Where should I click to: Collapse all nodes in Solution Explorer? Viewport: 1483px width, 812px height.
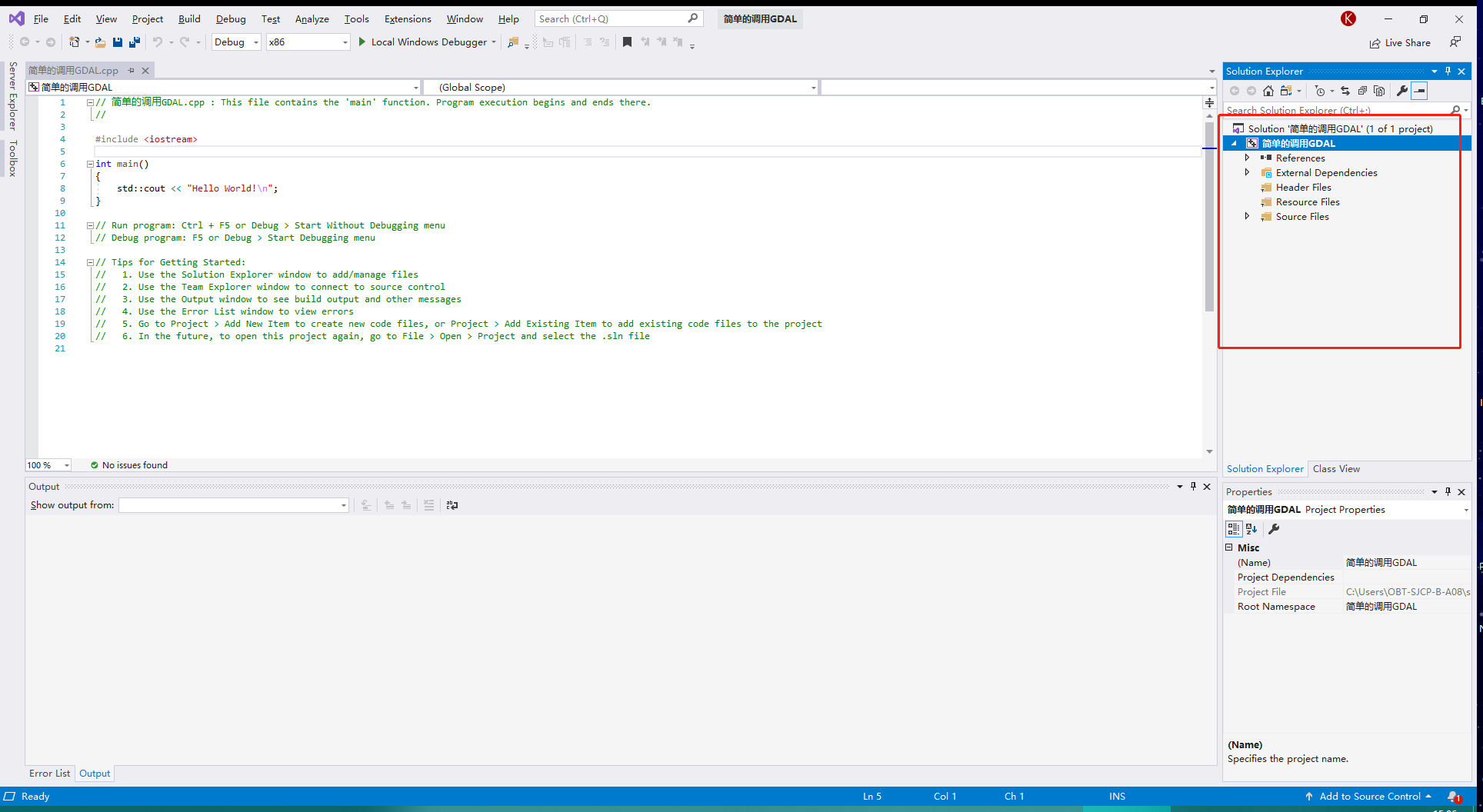[1362, 91]
